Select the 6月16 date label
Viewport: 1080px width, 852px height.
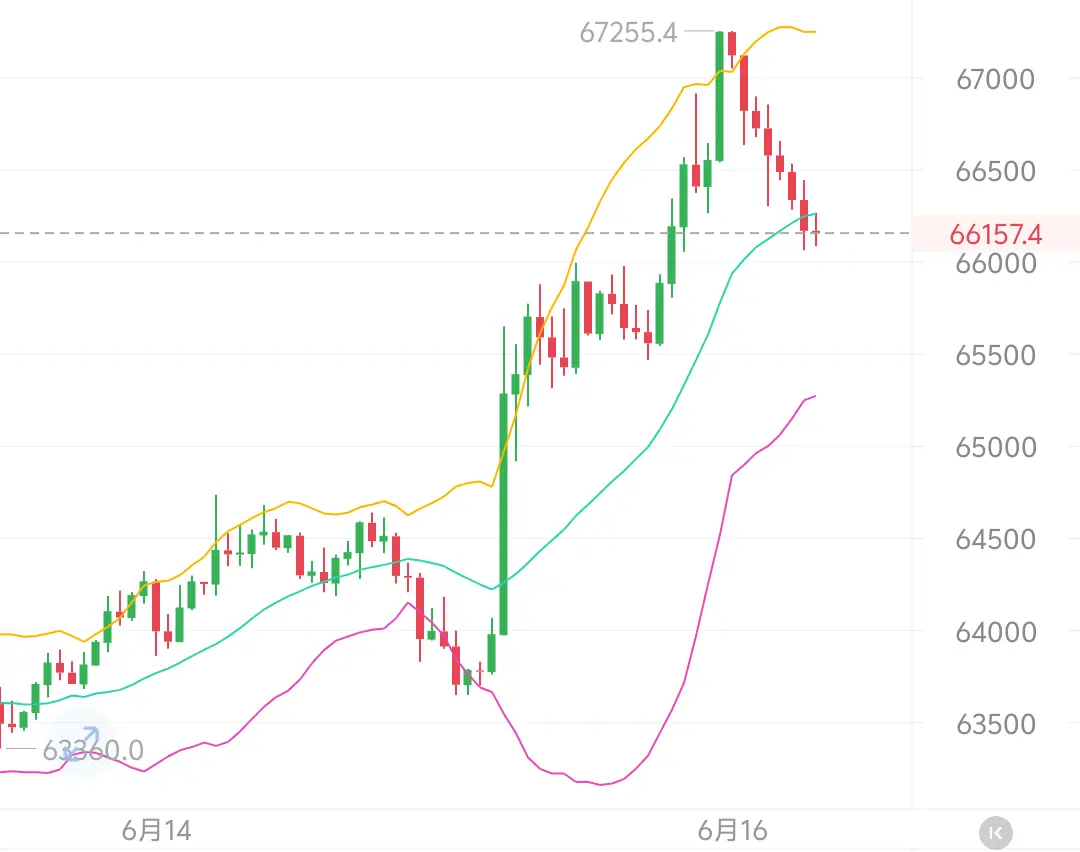coord(732,831)
